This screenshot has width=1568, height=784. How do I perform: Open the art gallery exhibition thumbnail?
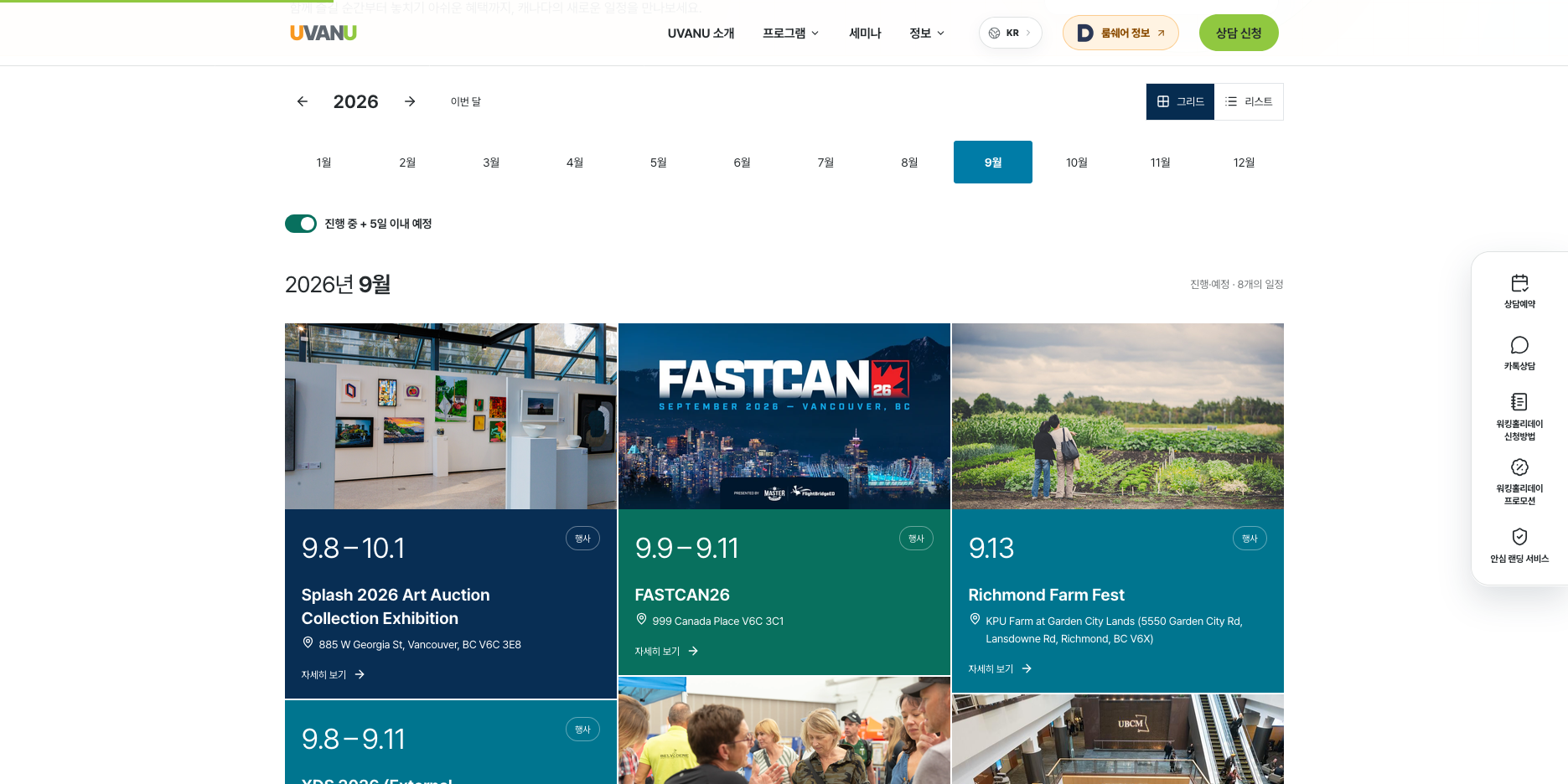point(451,416)
